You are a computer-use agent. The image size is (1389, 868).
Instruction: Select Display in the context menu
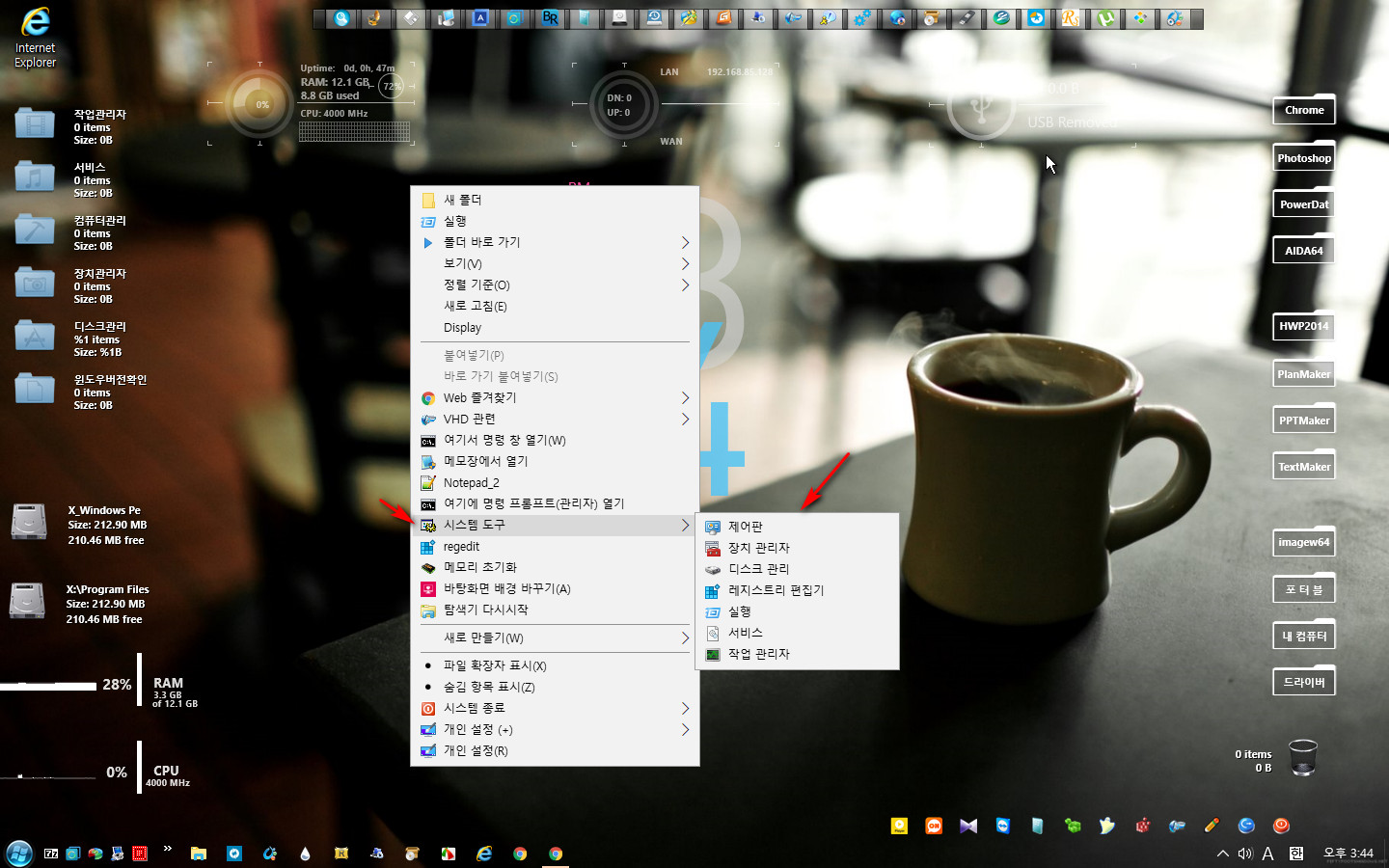click(555, 327)
